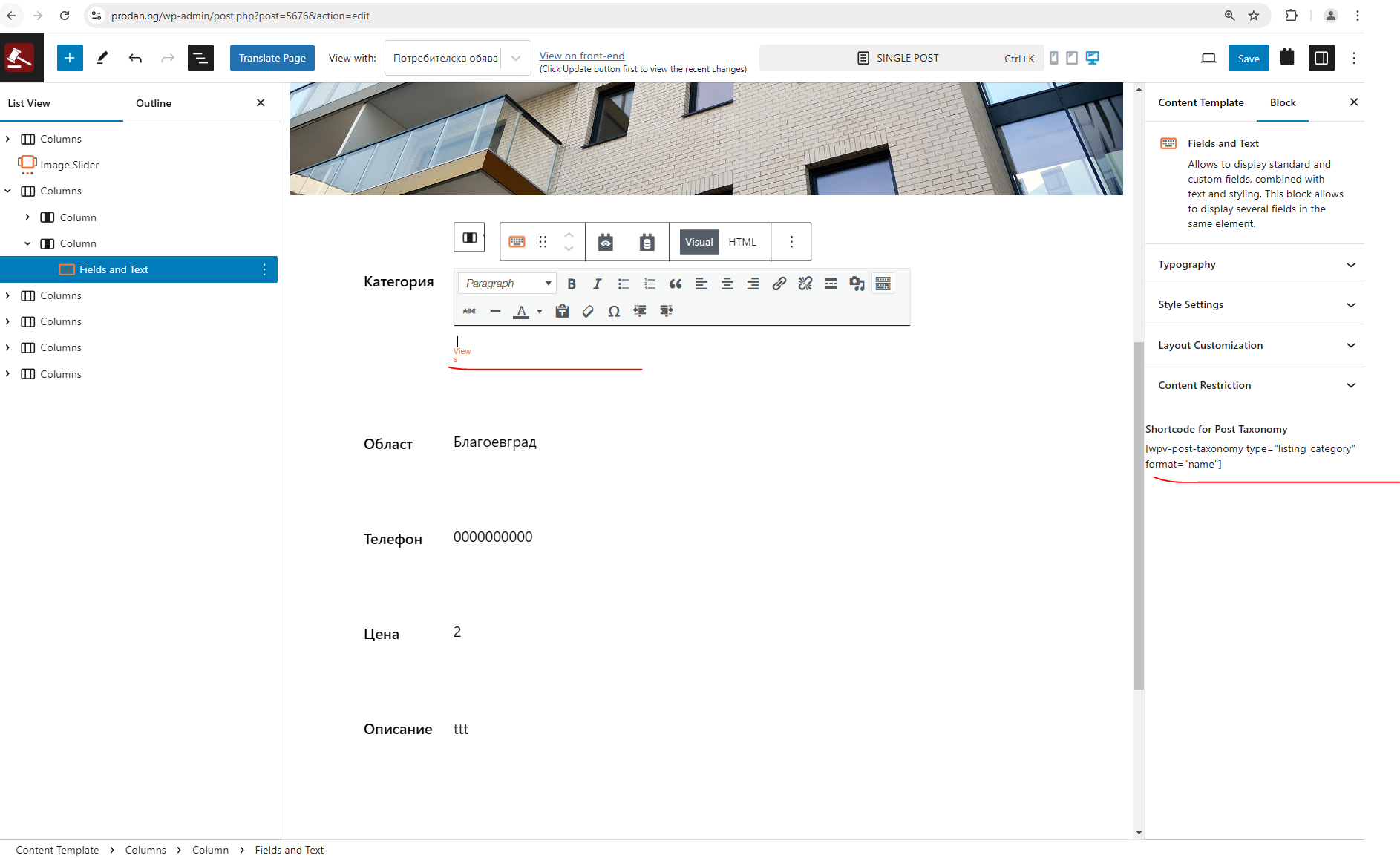Image resolution: width=1400 pixels, height=858 pixels.
Task: Click the Translate Page button
Action: [272, 58]
